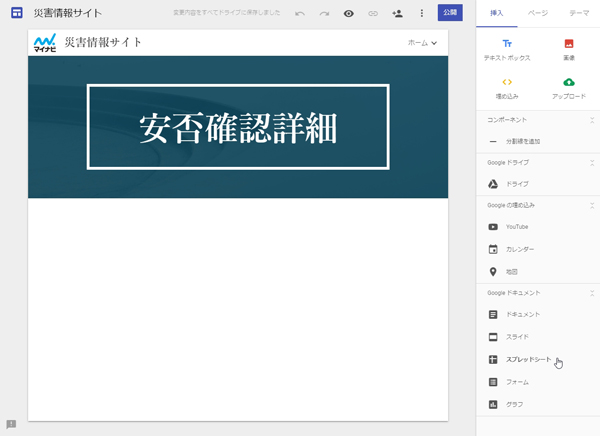This screenshot has width=600, height=436.
Task: Switch to the テーマ tab
Action: tap(579, 13)
